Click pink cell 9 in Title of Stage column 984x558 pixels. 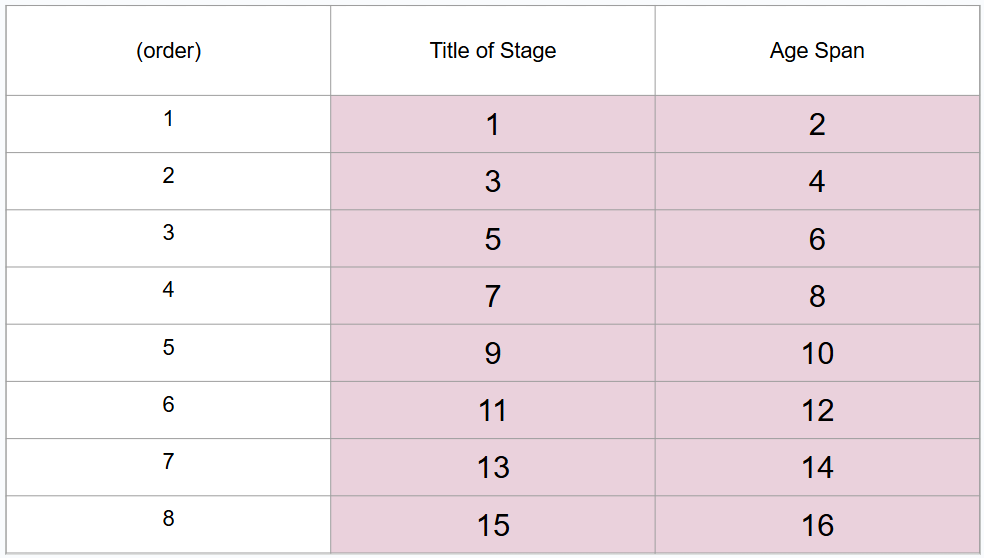(x=492, y=353)
